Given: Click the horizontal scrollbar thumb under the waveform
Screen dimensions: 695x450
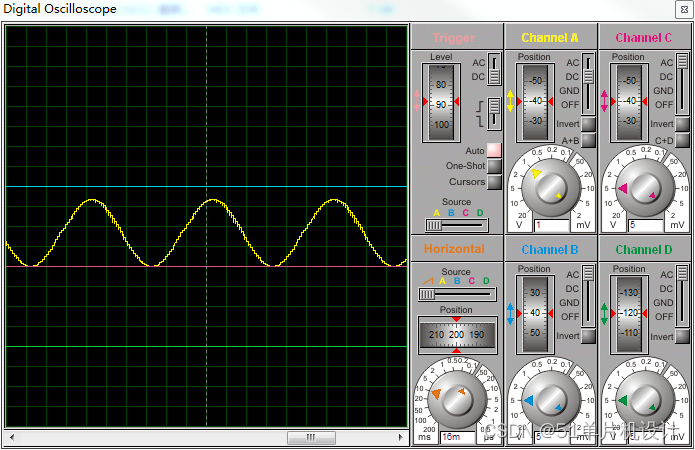Looking at the screenshot, I should [x=311, y=437].
